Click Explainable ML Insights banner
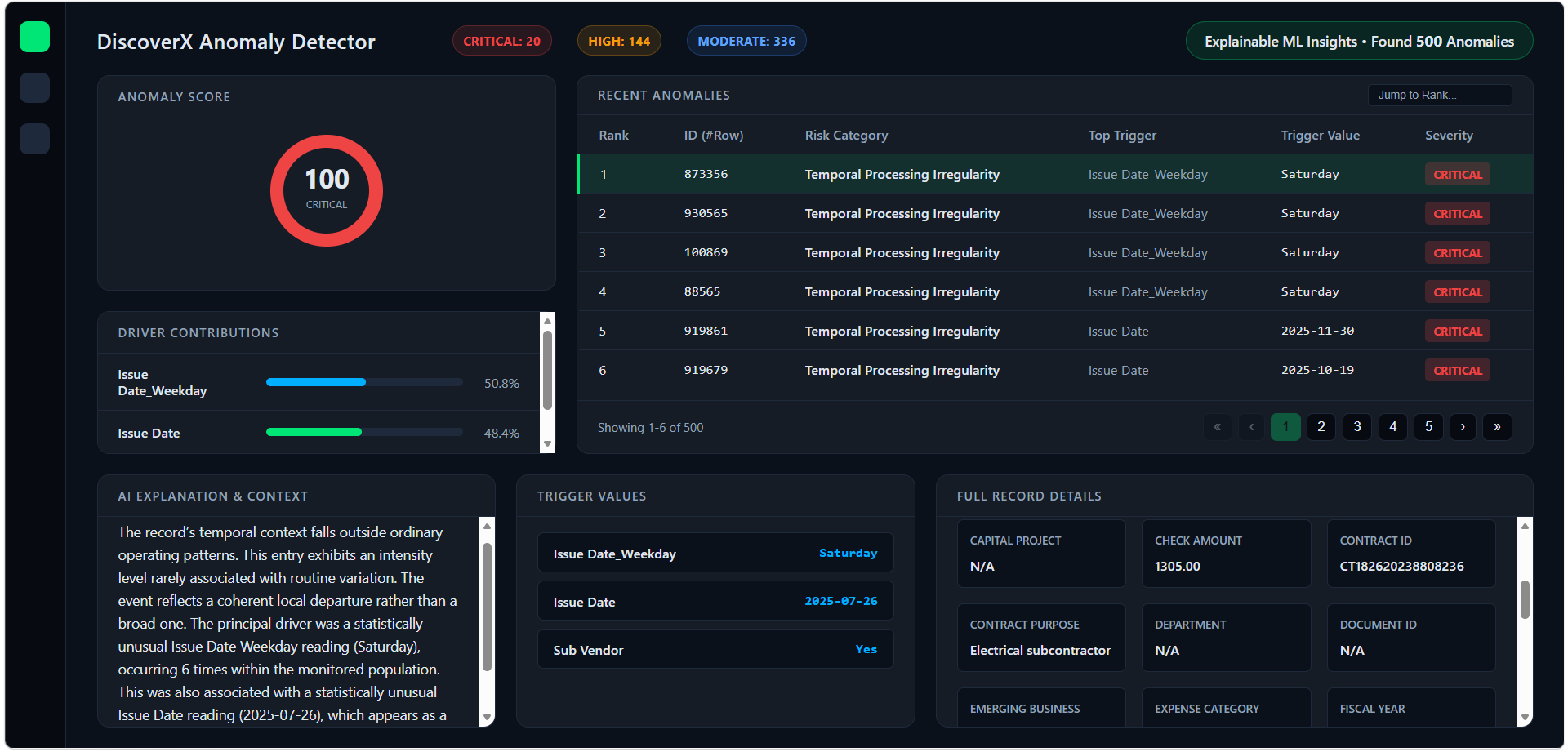Screen dimensions: 1568x752 1359,41
